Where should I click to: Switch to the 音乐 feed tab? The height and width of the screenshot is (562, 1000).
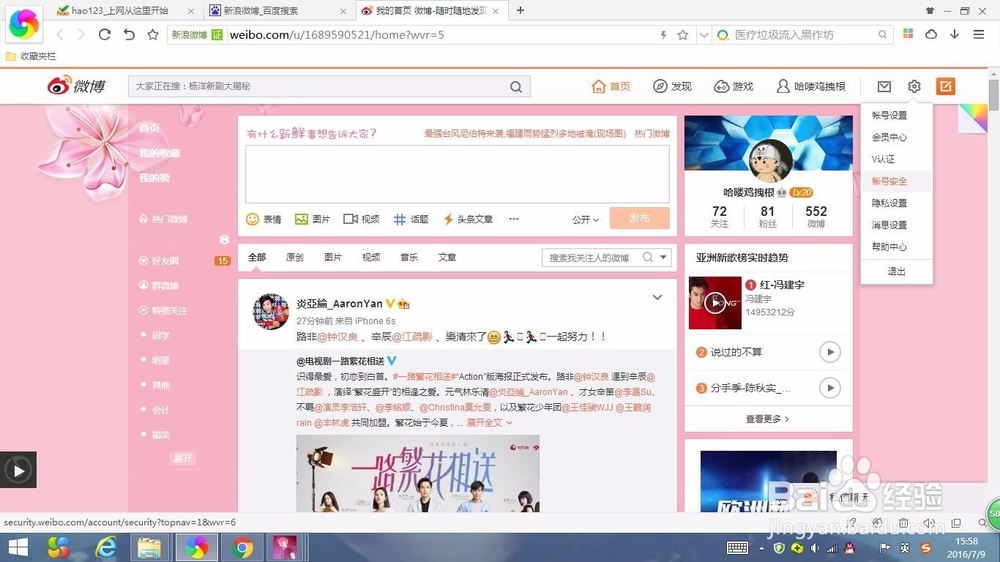tap(409, 257)
